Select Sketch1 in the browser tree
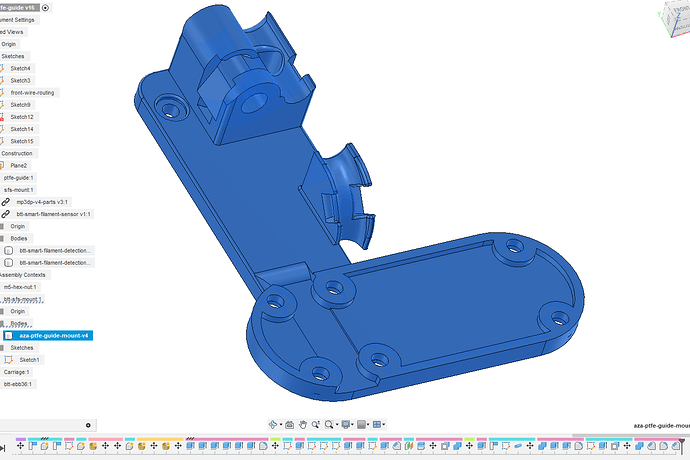 click(29, 360)
